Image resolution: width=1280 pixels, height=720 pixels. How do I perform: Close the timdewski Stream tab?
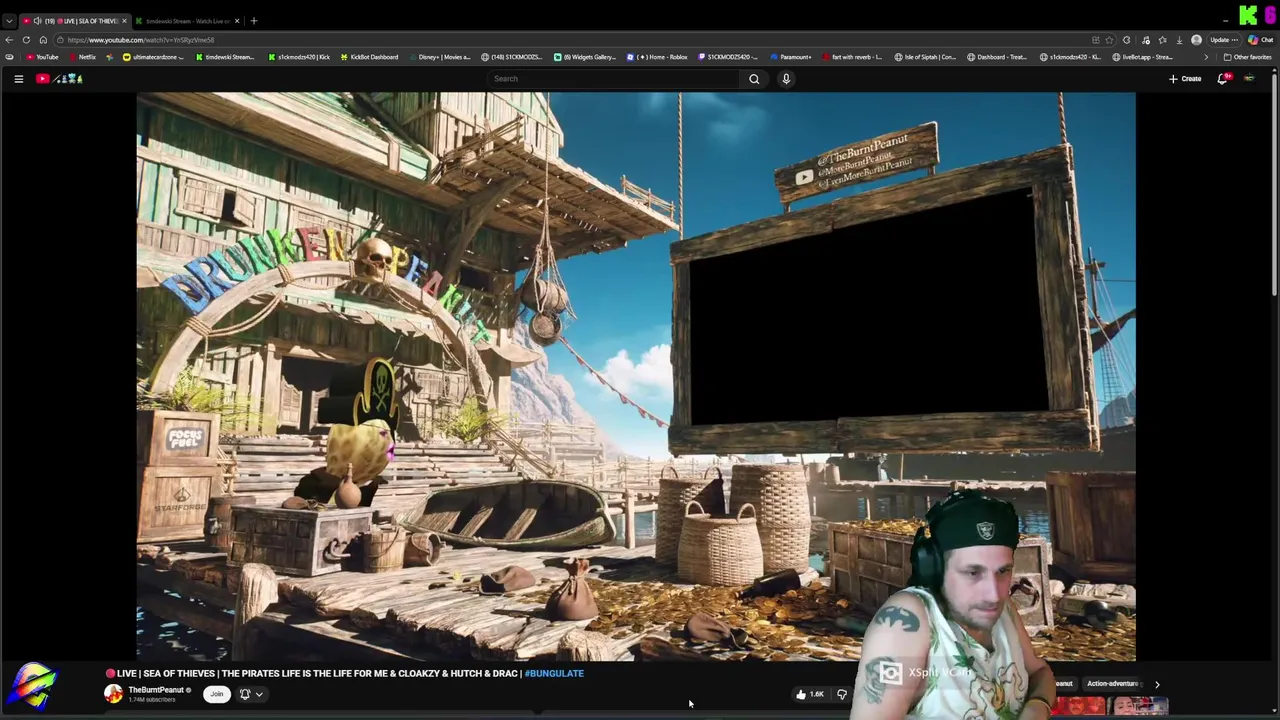point(237,21)
